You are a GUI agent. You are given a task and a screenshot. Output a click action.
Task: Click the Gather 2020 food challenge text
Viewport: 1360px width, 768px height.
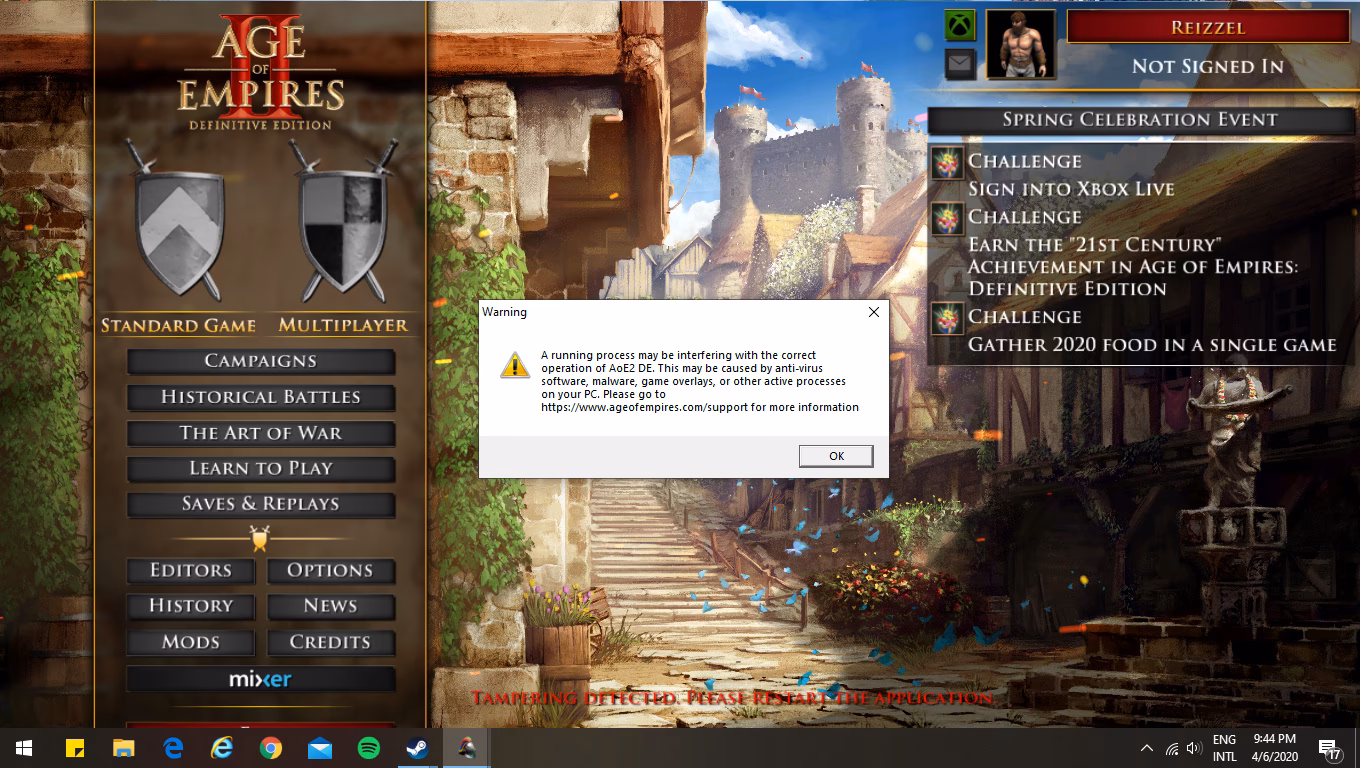(1152, 344)
